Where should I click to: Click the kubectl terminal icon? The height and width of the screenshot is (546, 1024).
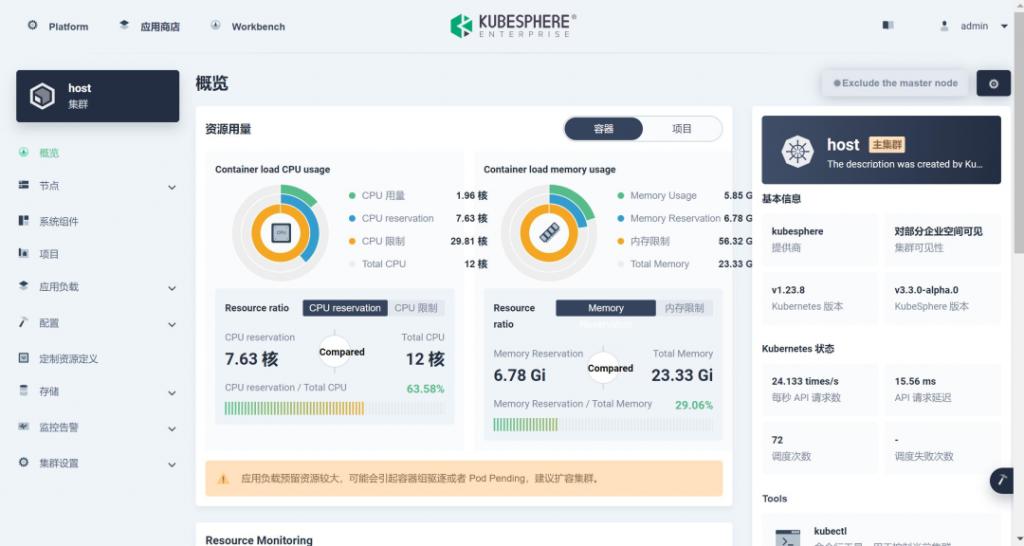[788, 538]
